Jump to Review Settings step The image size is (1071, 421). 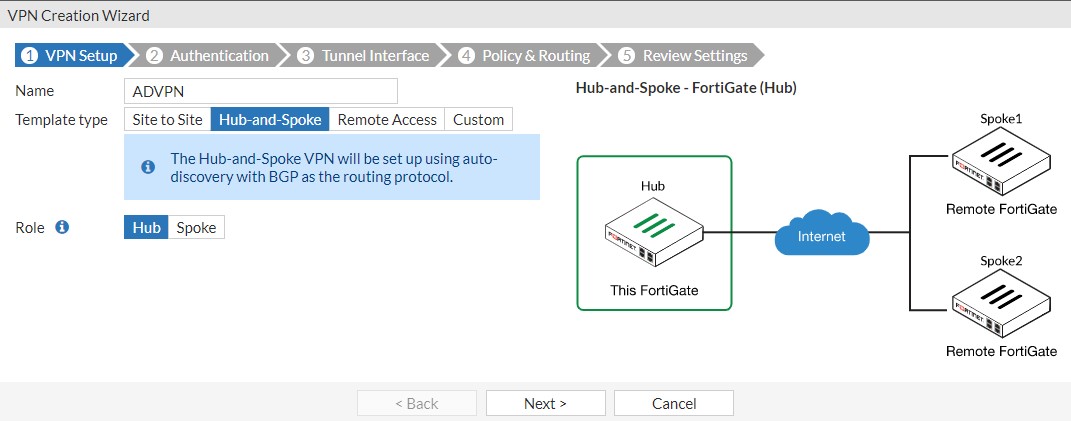[x=684, y=55]
